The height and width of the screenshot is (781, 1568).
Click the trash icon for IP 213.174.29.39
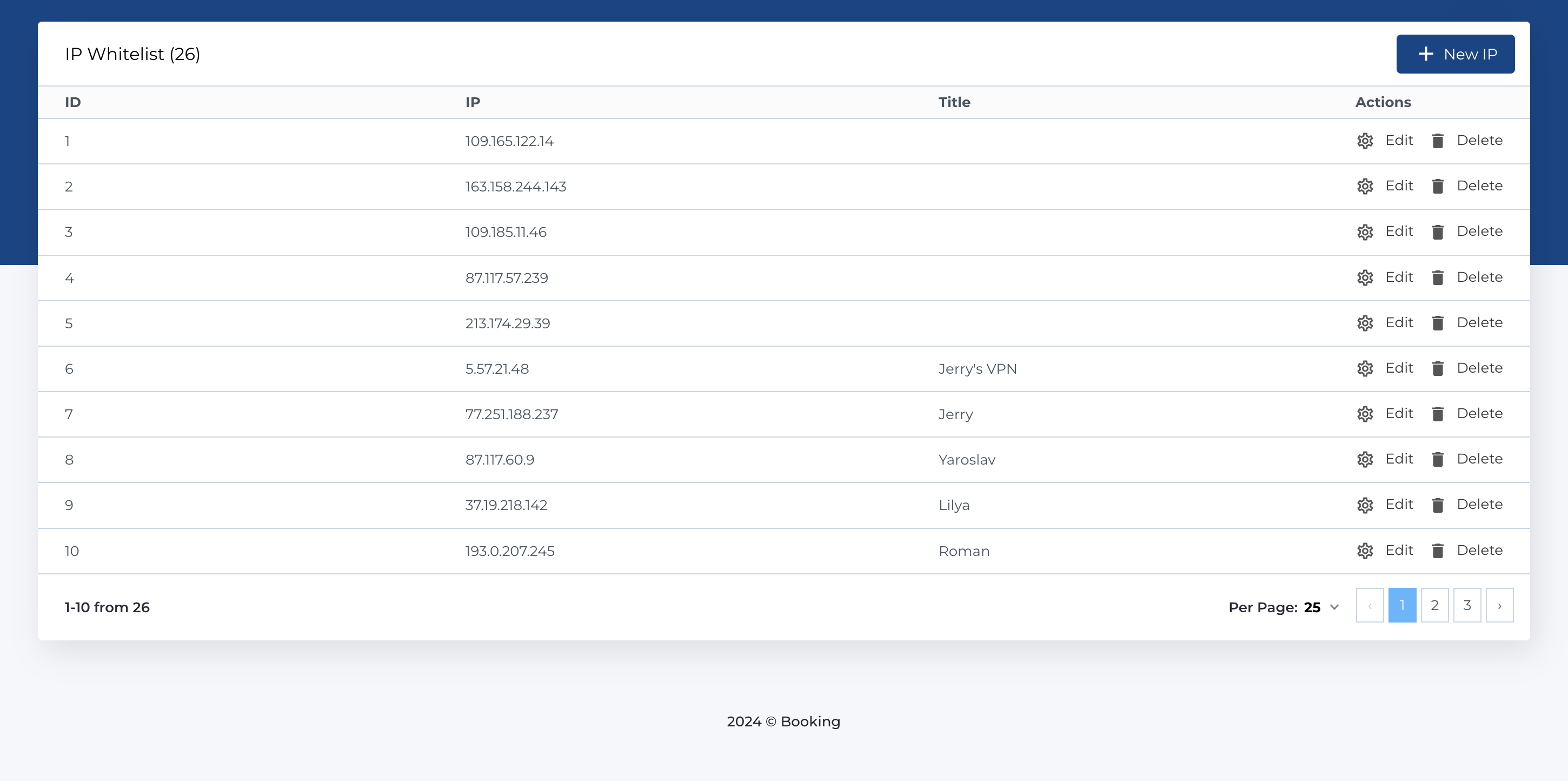pos(1439,323)
